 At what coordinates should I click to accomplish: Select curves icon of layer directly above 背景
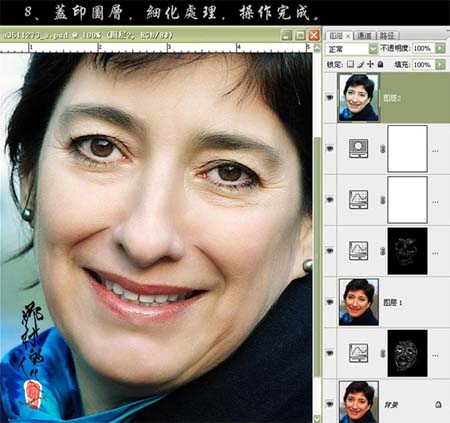click(358, 353)
